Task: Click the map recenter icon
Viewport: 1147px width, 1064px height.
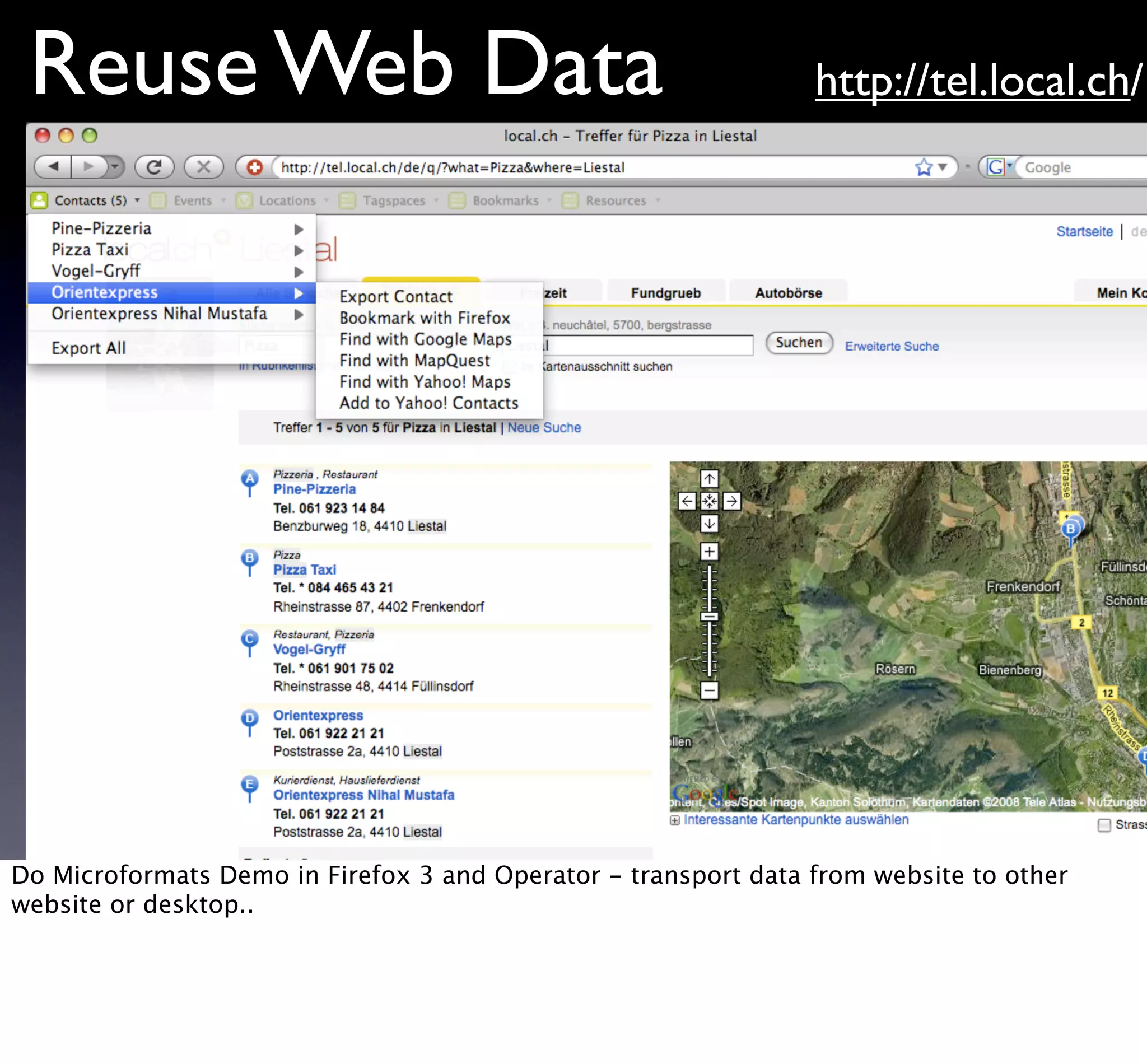Action: 709,501
